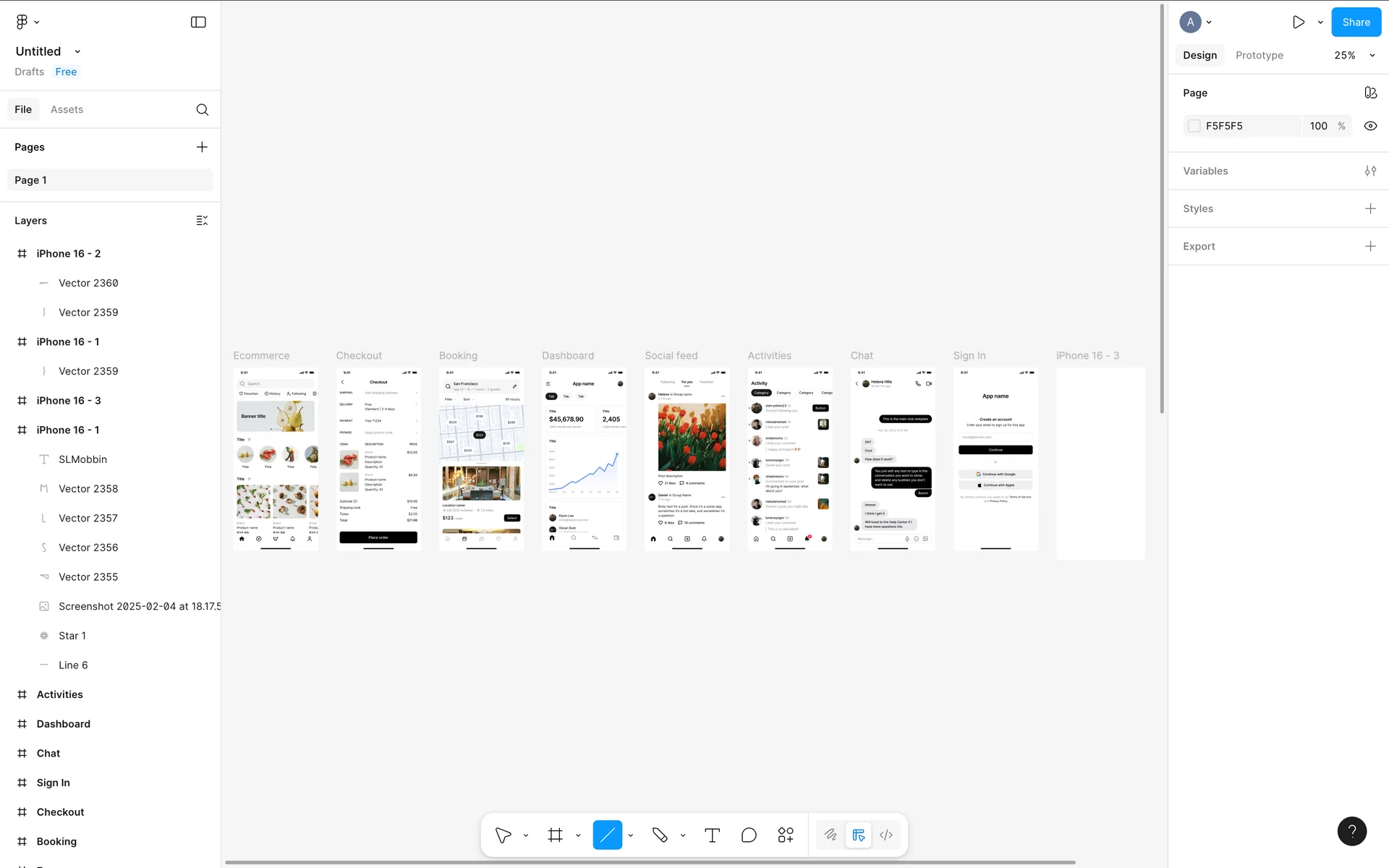Select the Comment tool

click(749, 835)
